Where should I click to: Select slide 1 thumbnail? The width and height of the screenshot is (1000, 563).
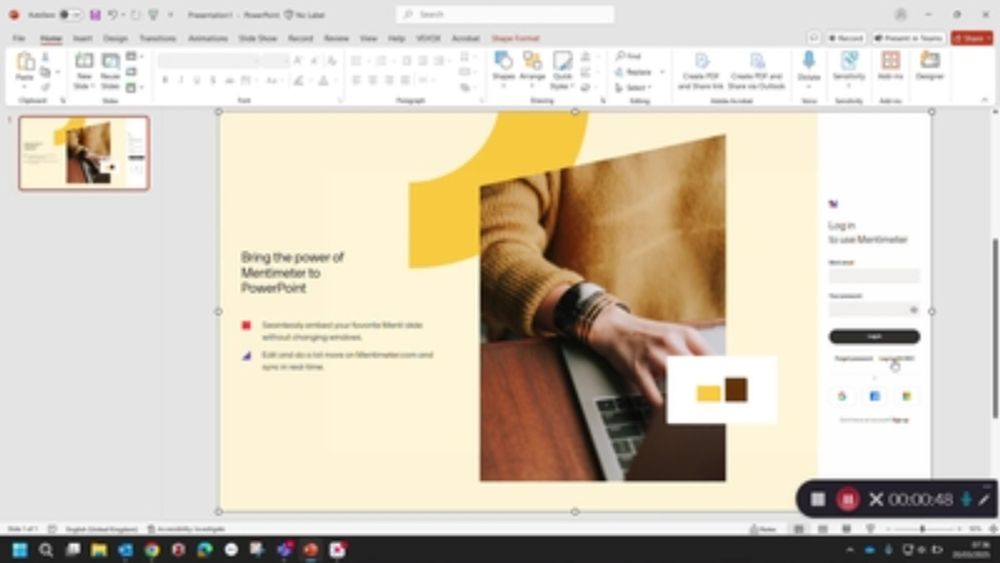[x=84, y=153]
